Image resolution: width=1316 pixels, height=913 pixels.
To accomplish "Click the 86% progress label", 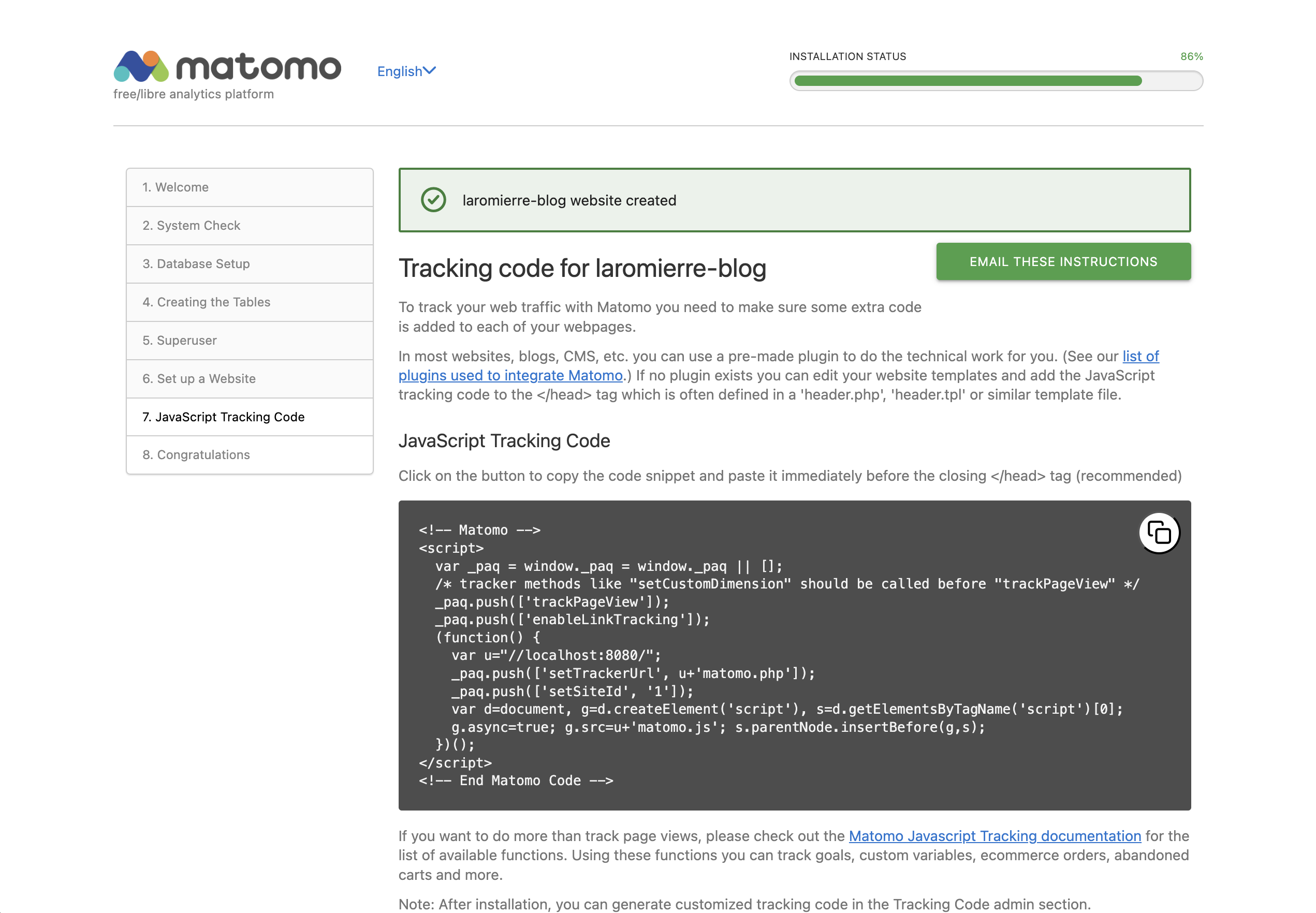I will (1191, 56).
